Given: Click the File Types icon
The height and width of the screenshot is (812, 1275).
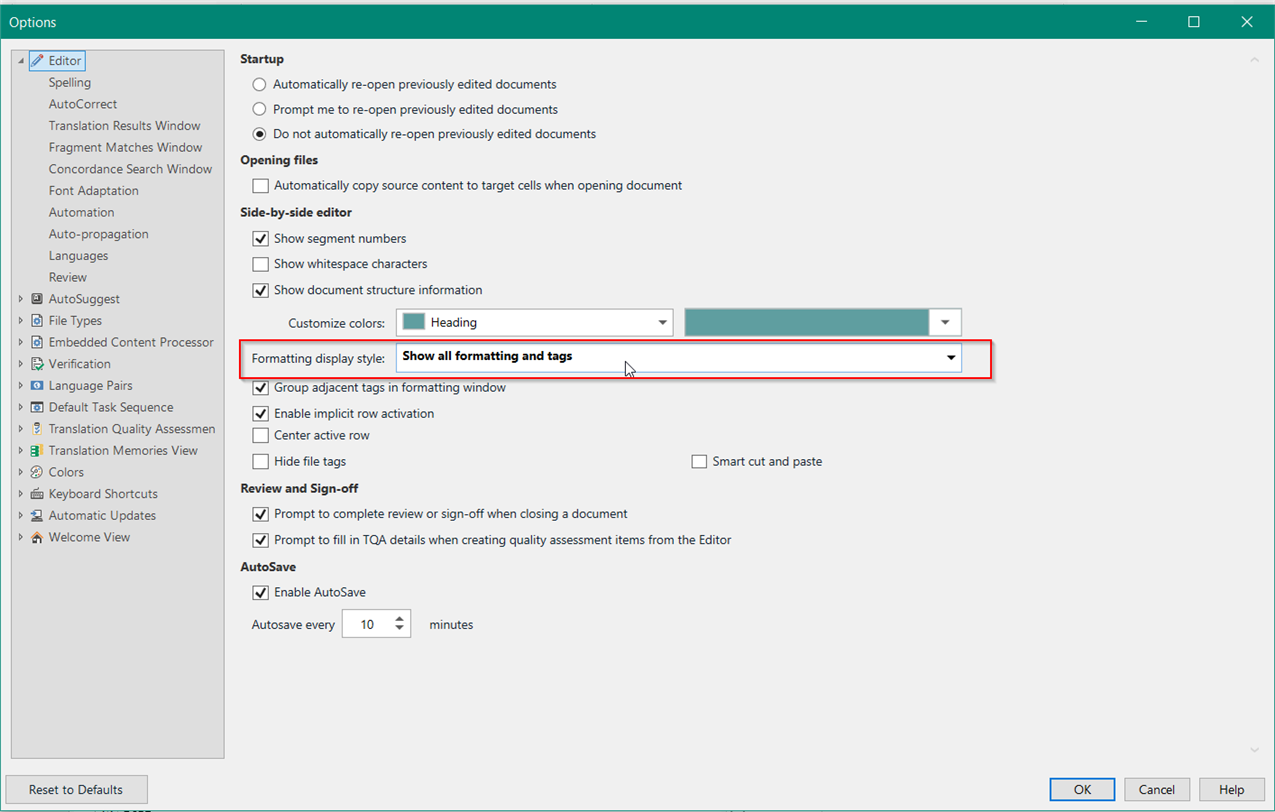Looking at the screenshot, I should [38, 321].
